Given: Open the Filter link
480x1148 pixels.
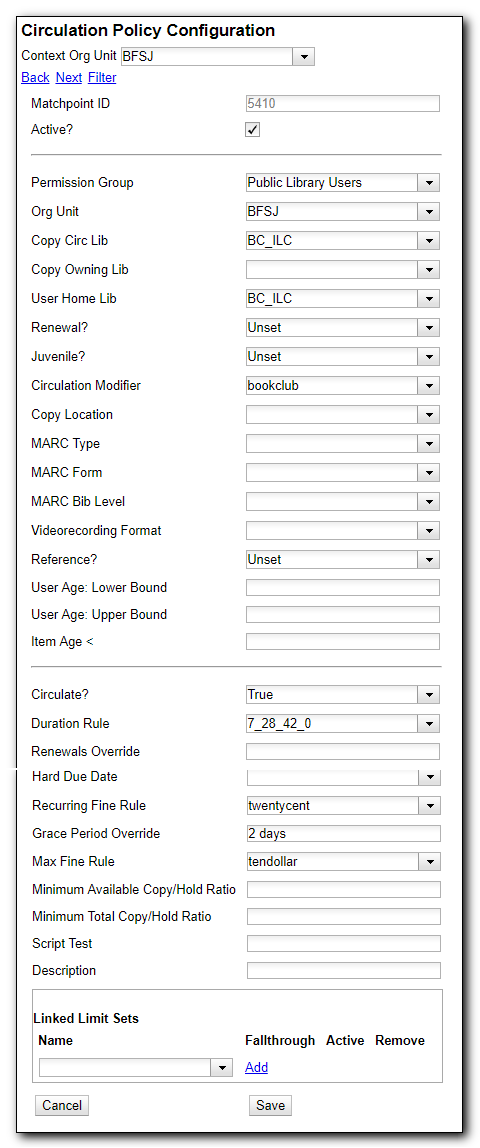Looking at the screenshot, I should 102,78.
